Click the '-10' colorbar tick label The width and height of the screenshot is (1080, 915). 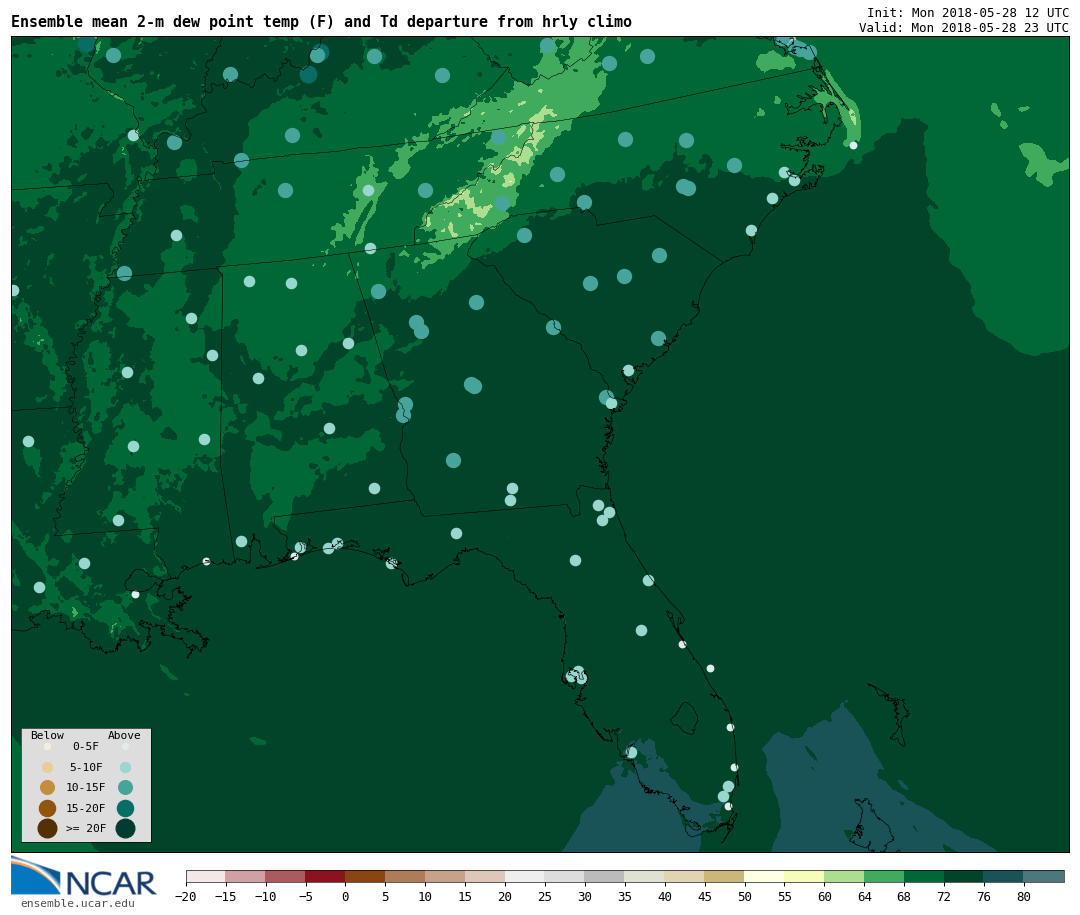266,896
